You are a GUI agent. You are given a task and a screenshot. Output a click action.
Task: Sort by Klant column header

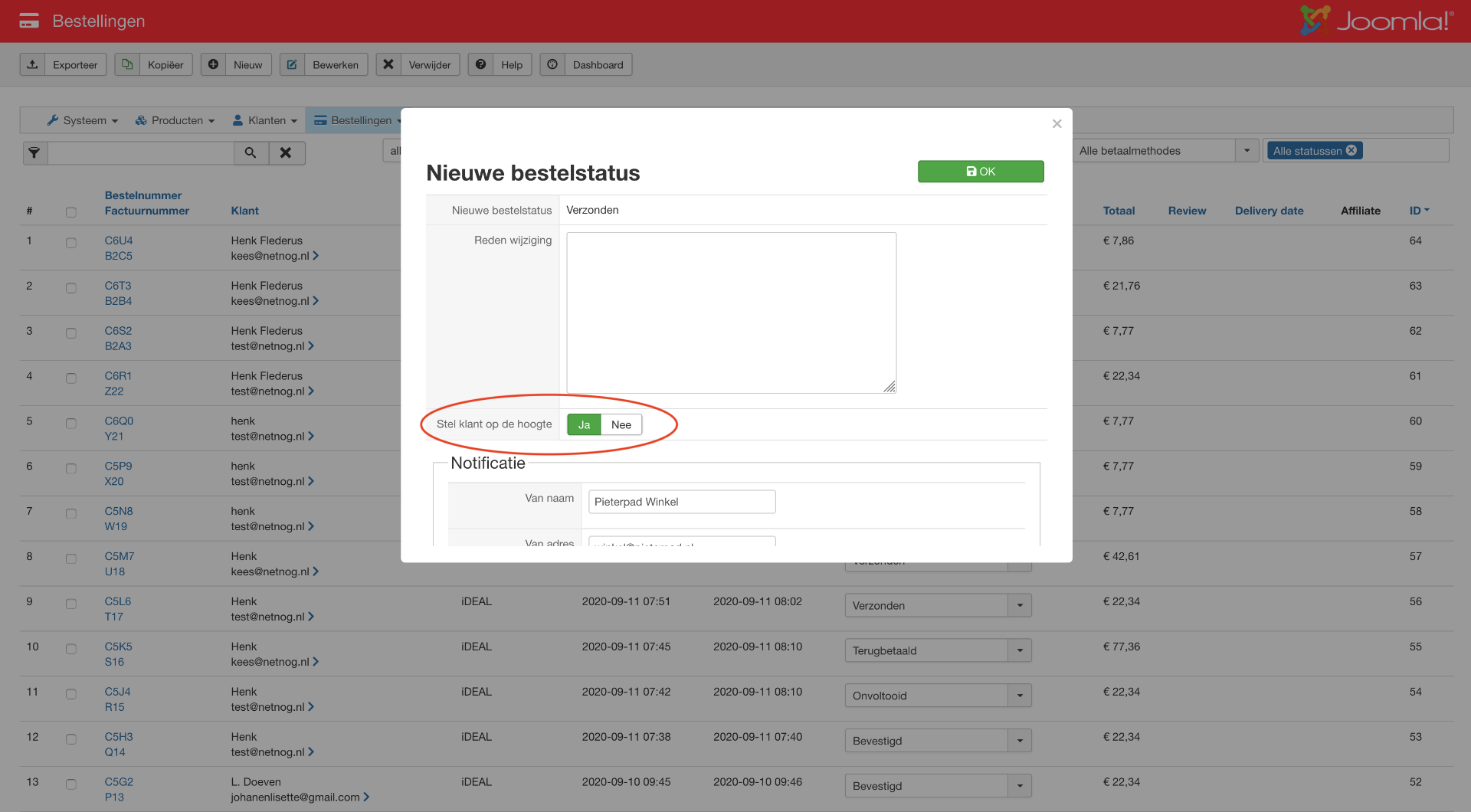[x=245, y=211]
